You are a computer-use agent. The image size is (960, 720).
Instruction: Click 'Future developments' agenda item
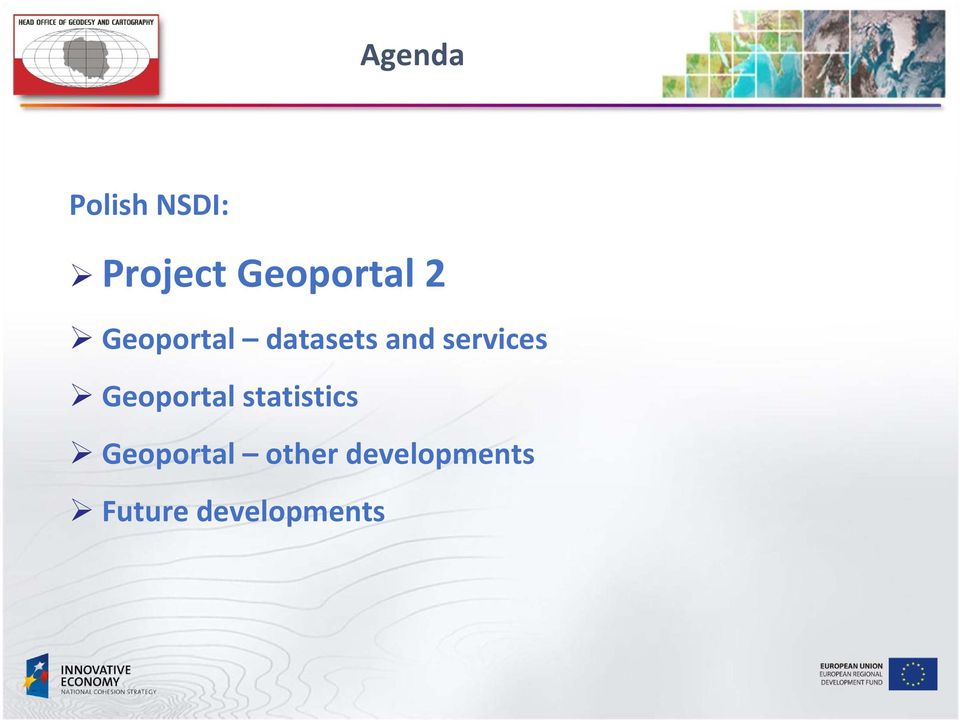pyautogui.click(x=243, y=511)
